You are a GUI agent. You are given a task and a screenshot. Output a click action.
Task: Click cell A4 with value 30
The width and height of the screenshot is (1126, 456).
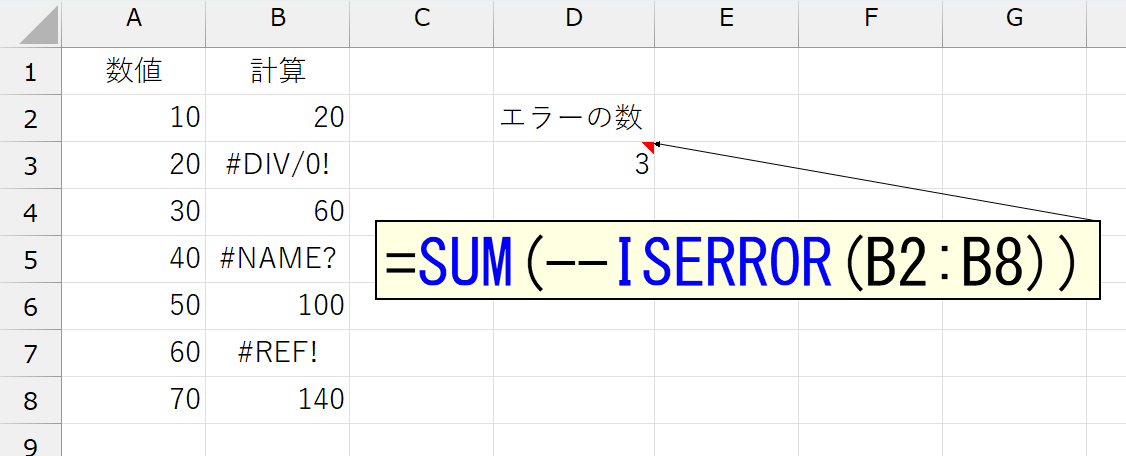tap(134, 212)
